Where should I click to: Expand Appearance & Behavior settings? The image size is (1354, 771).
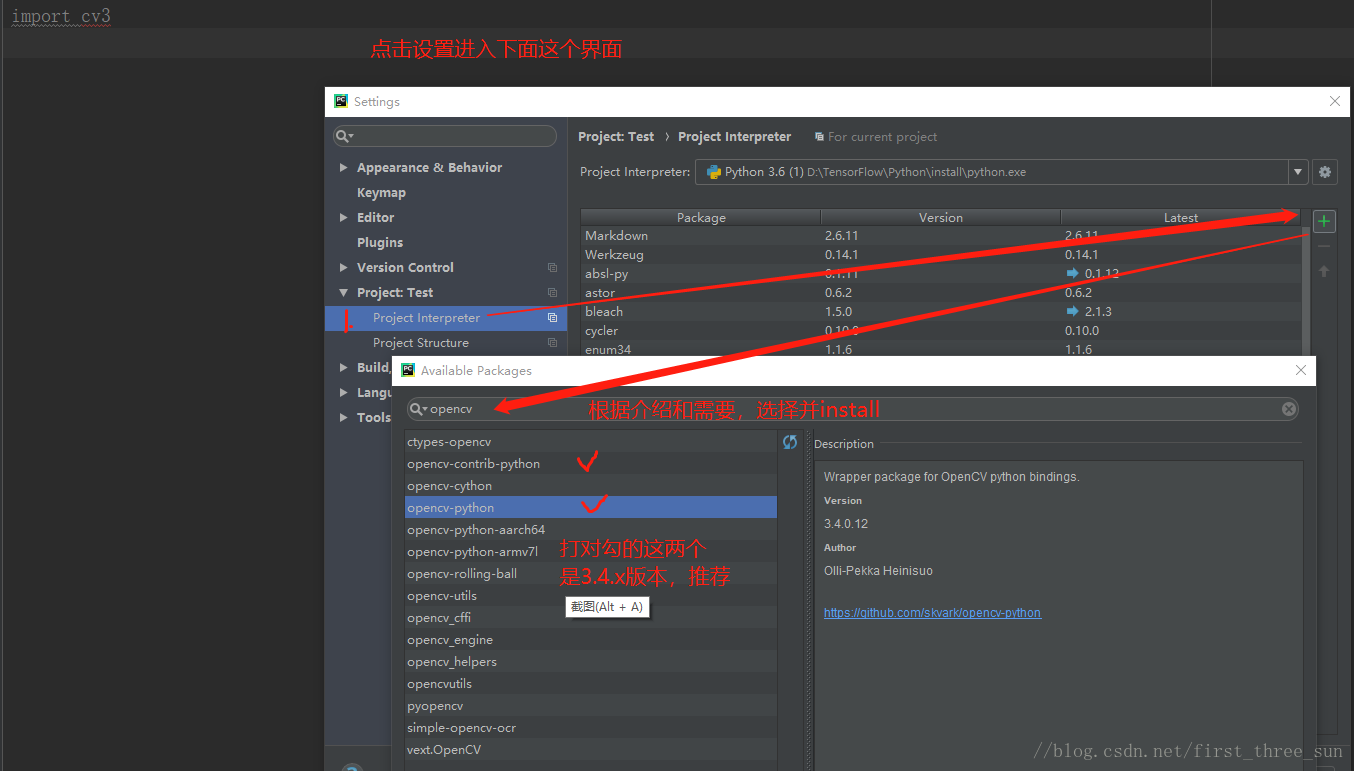point(344,168)
